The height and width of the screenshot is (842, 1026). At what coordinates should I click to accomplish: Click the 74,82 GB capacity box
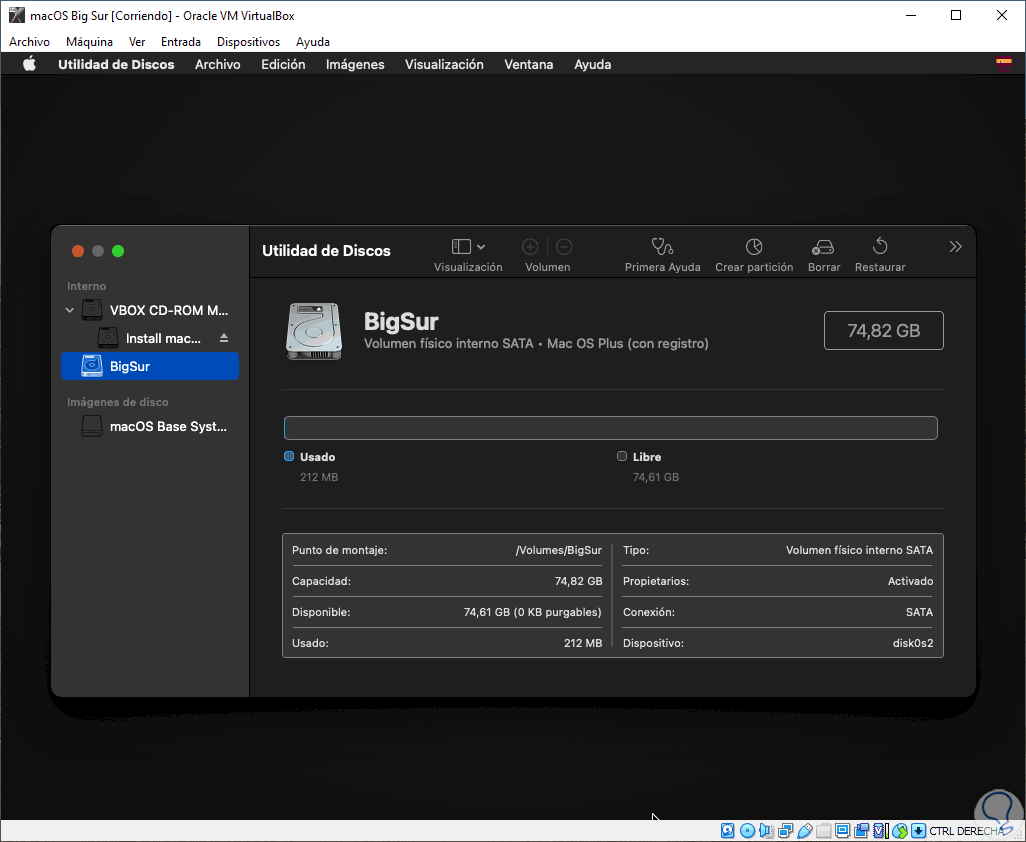[883, 330]
